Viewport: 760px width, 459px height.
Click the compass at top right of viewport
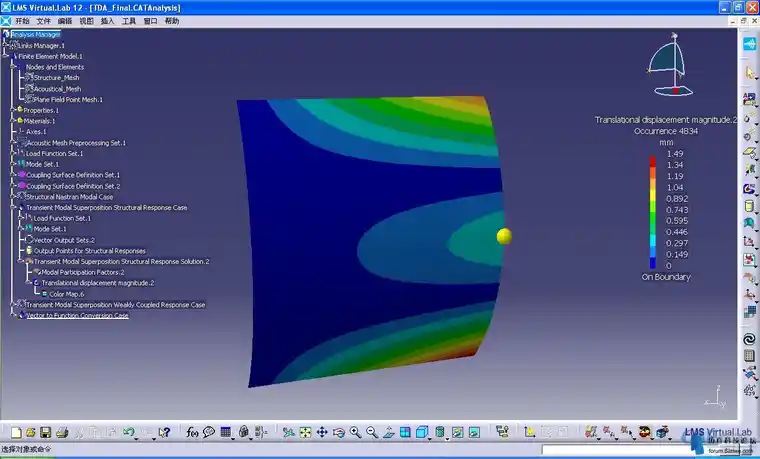pyautogui.click(x=671, y=64)
